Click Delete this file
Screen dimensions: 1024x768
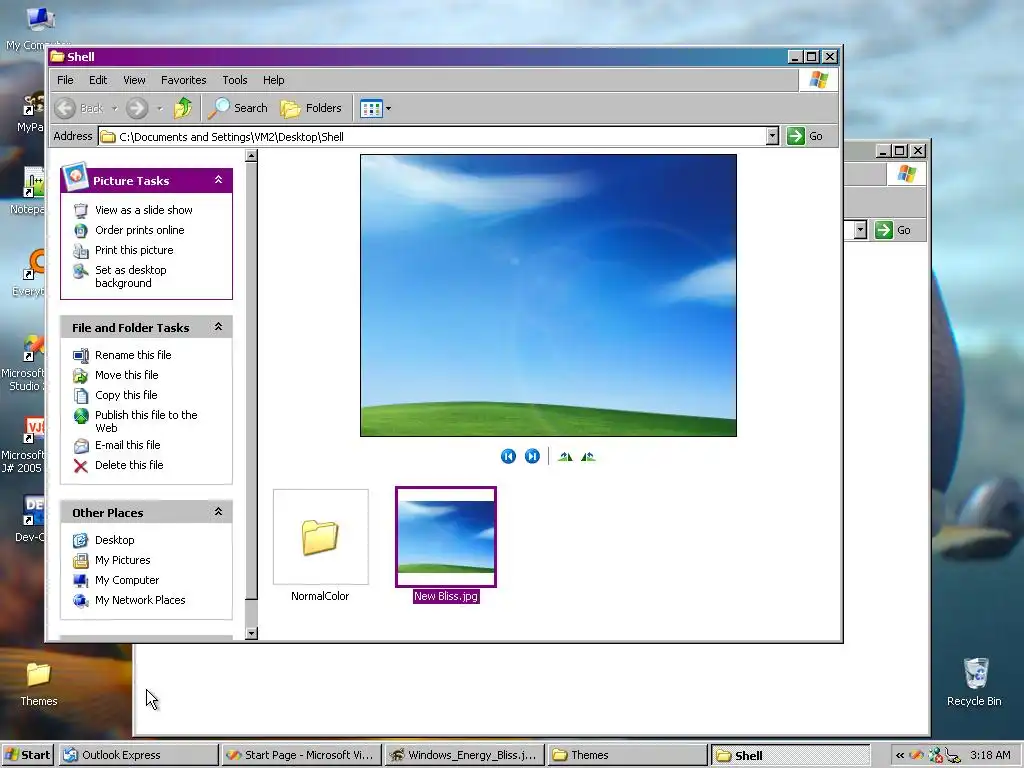click(x=129, y=465)
